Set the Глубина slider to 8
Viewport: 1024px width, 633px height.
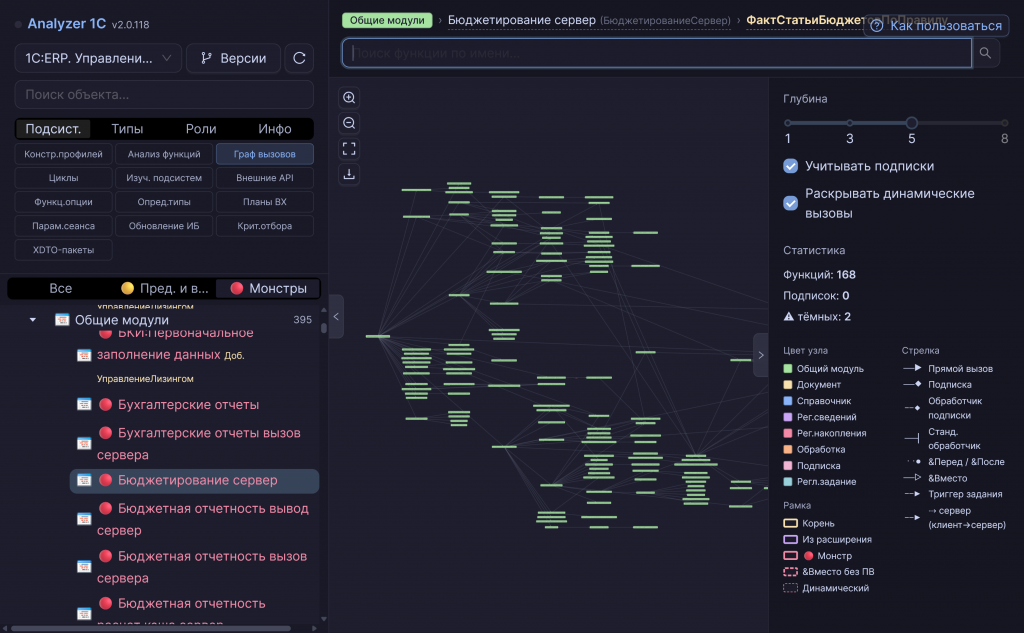[x=1004, y=123]
